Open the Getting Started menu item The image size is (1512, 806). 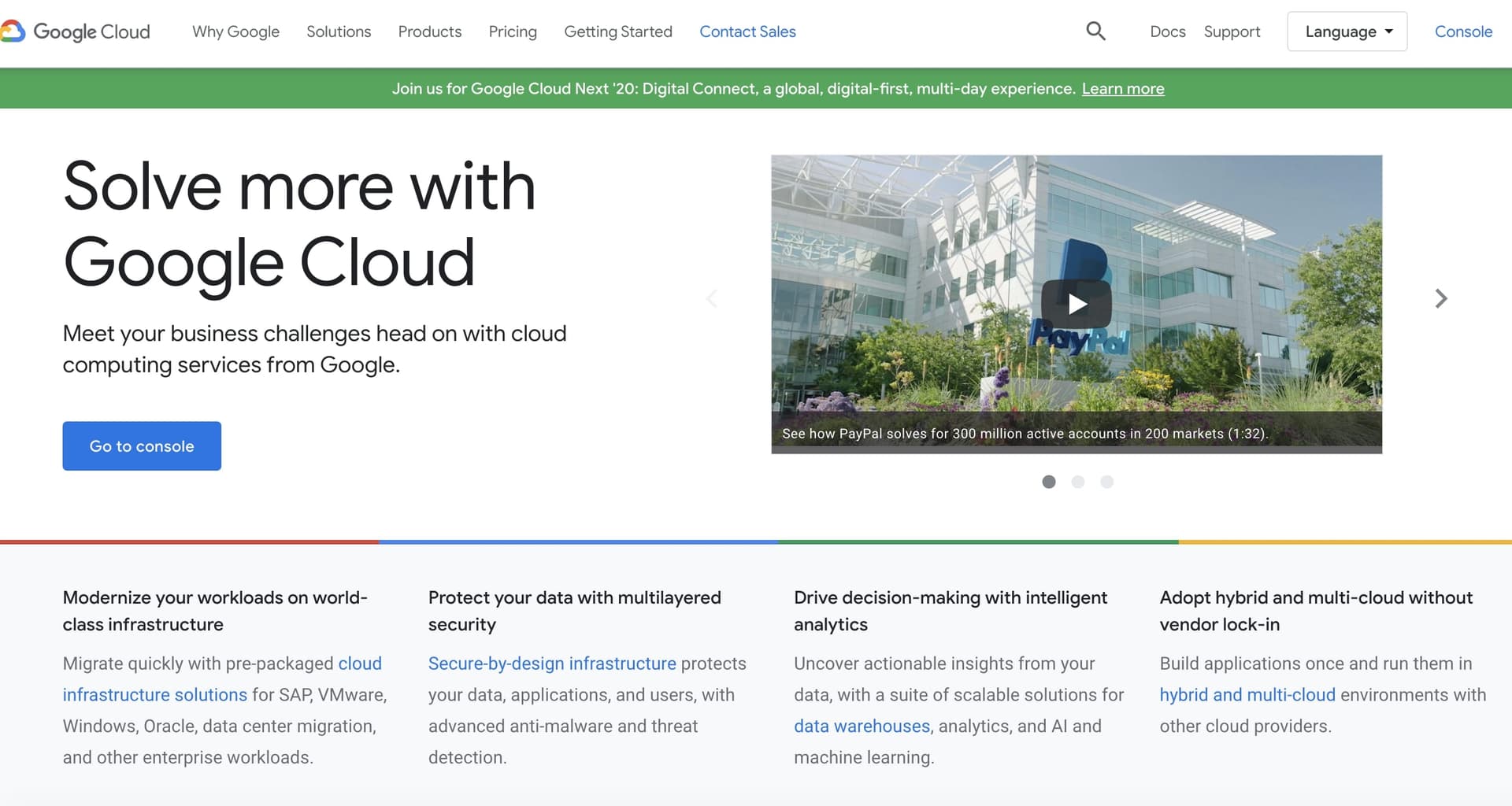pyautogui.click(x=618, y=31)
